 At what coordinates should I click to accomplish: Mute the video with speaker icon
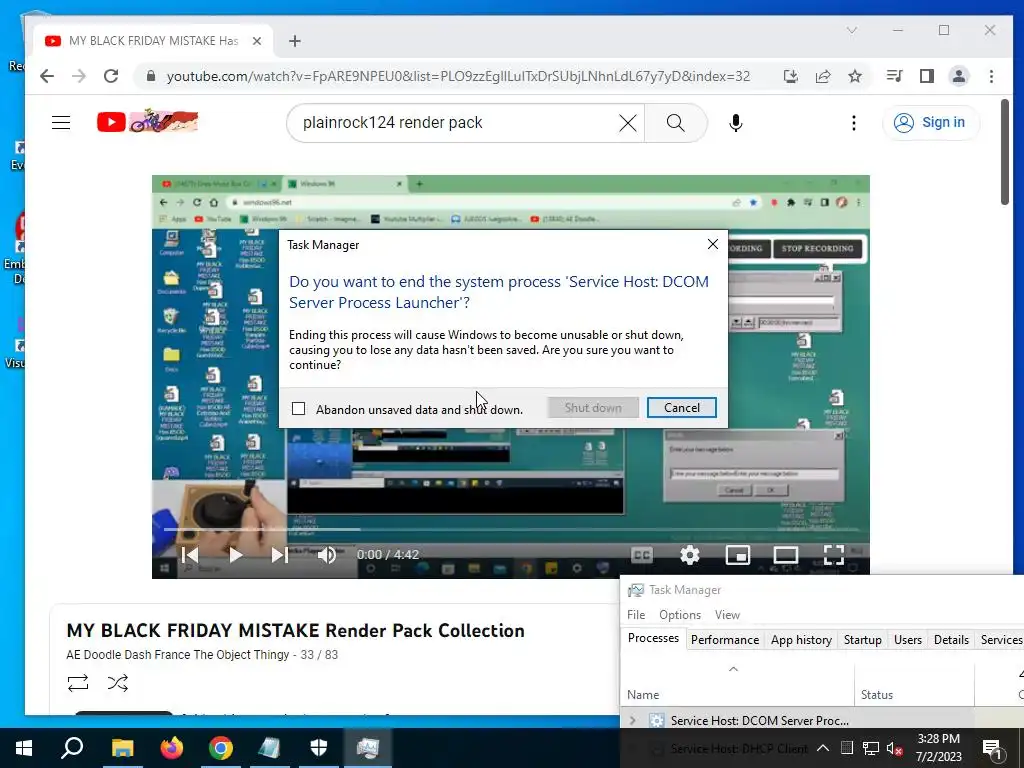pyautogui.click(x=327, y=555)
